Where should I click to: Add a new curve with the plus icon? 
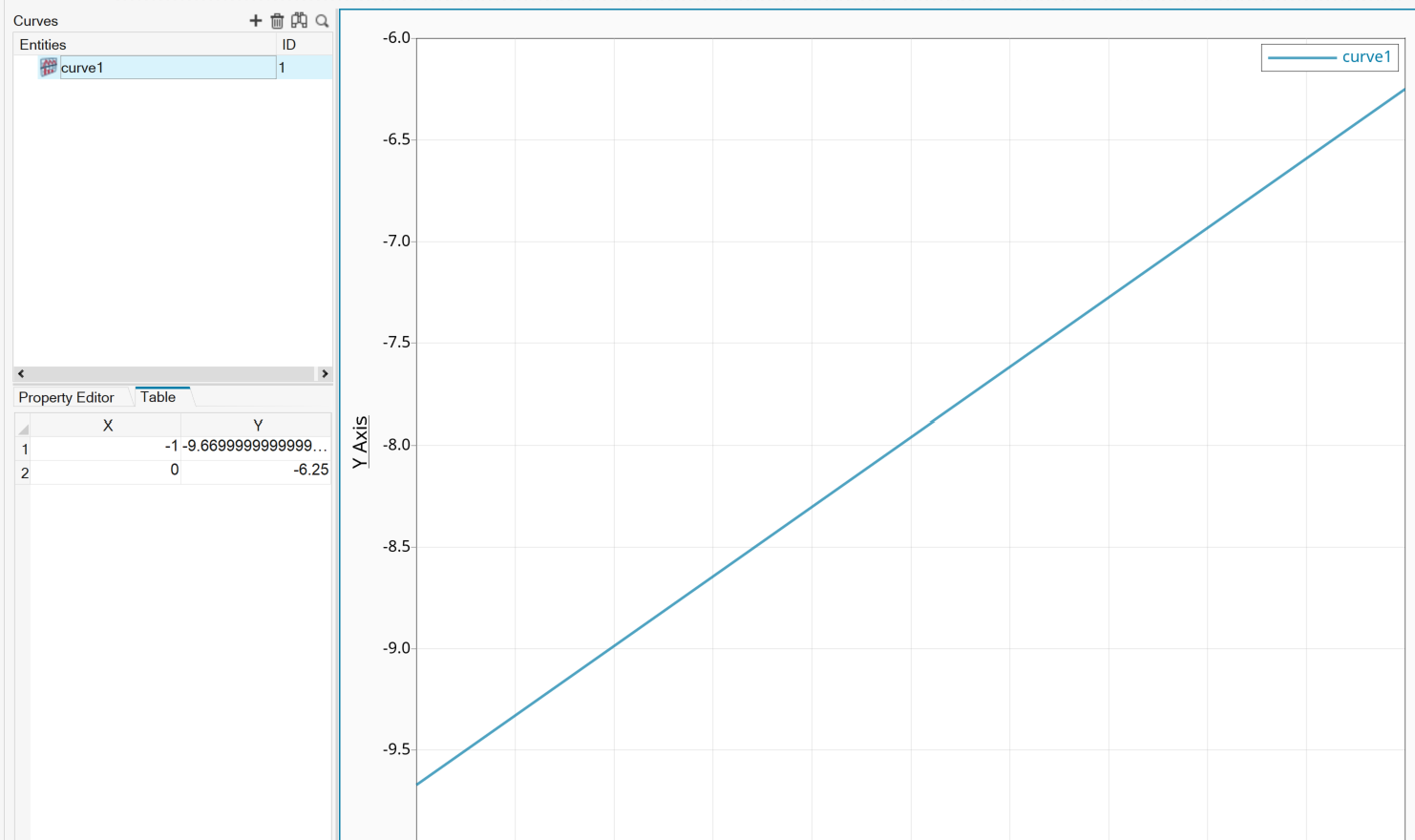[255, 20]
